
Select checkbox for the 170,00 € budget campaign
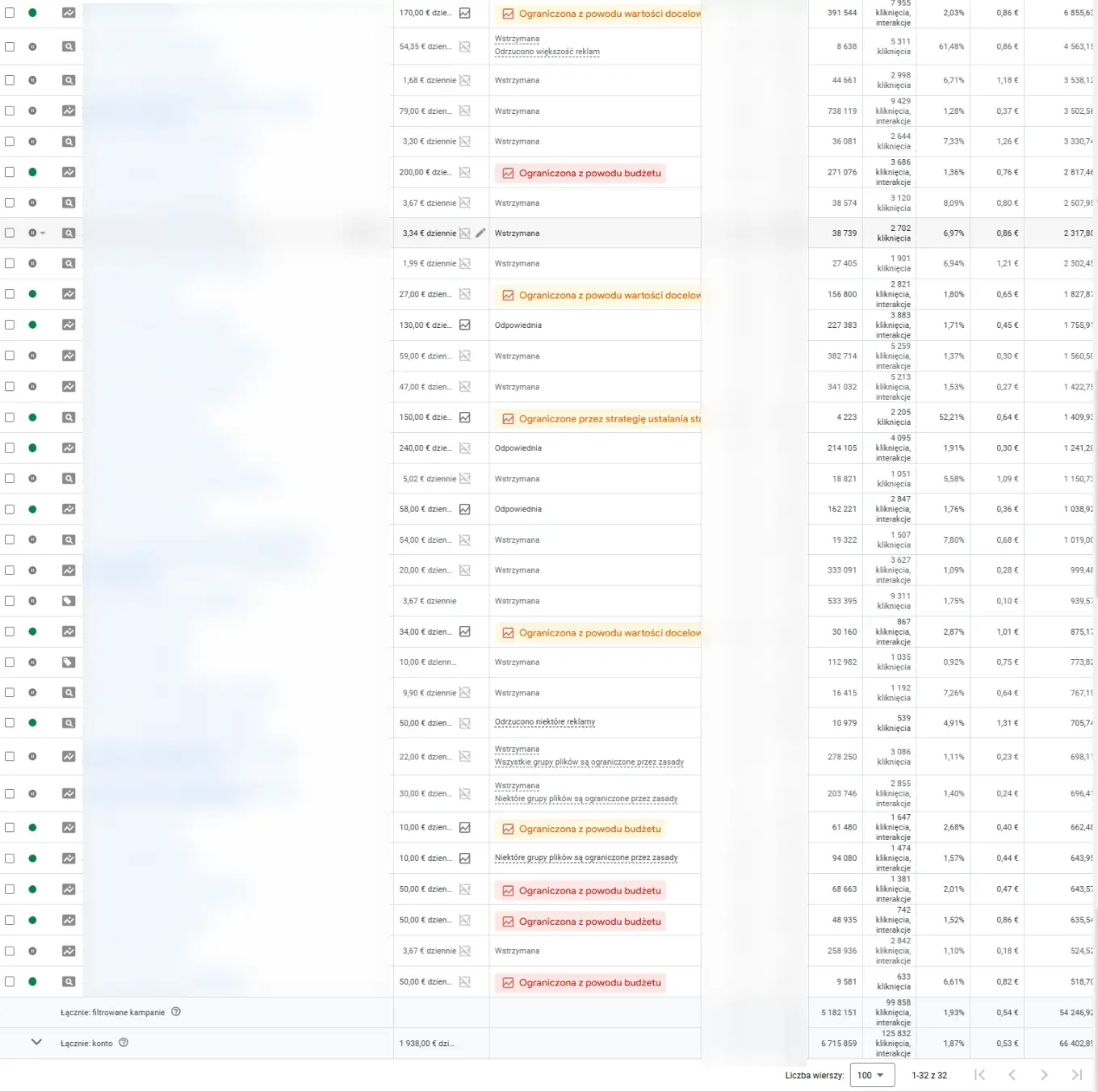point(10,13)
